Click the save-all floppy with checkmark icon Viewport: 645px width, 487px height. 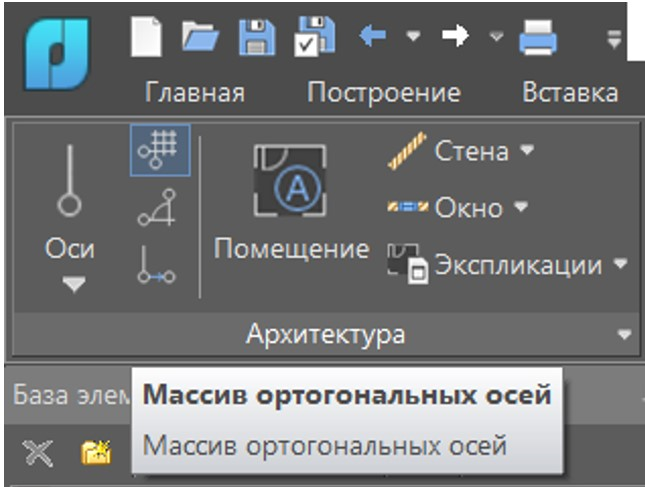tap(315, 36)
